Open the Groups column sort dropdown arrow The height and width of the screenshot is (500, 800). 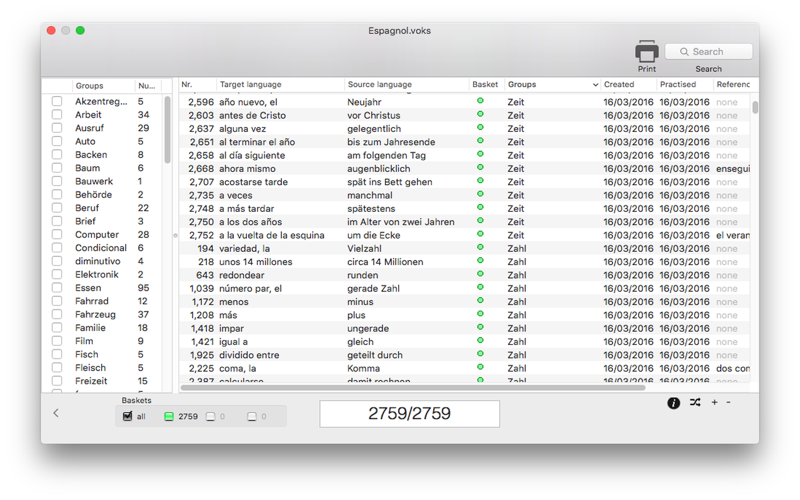pos(595,85)
